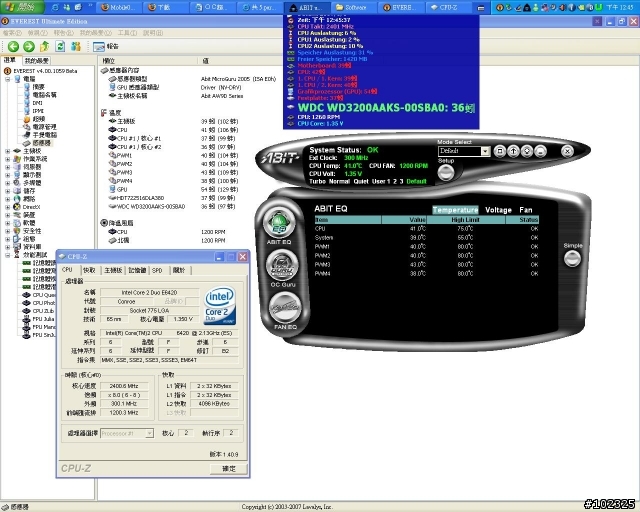640x512 pixels.
Task: Expand the 多媒體 multimedia tree node
Action: [x=7, y=183]
